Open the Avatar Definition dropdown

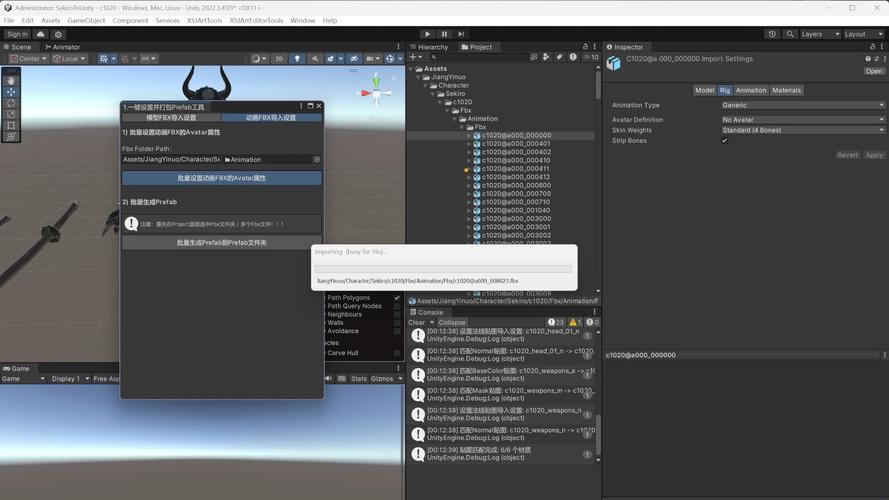pyautogui.click(x=803, y=120)
